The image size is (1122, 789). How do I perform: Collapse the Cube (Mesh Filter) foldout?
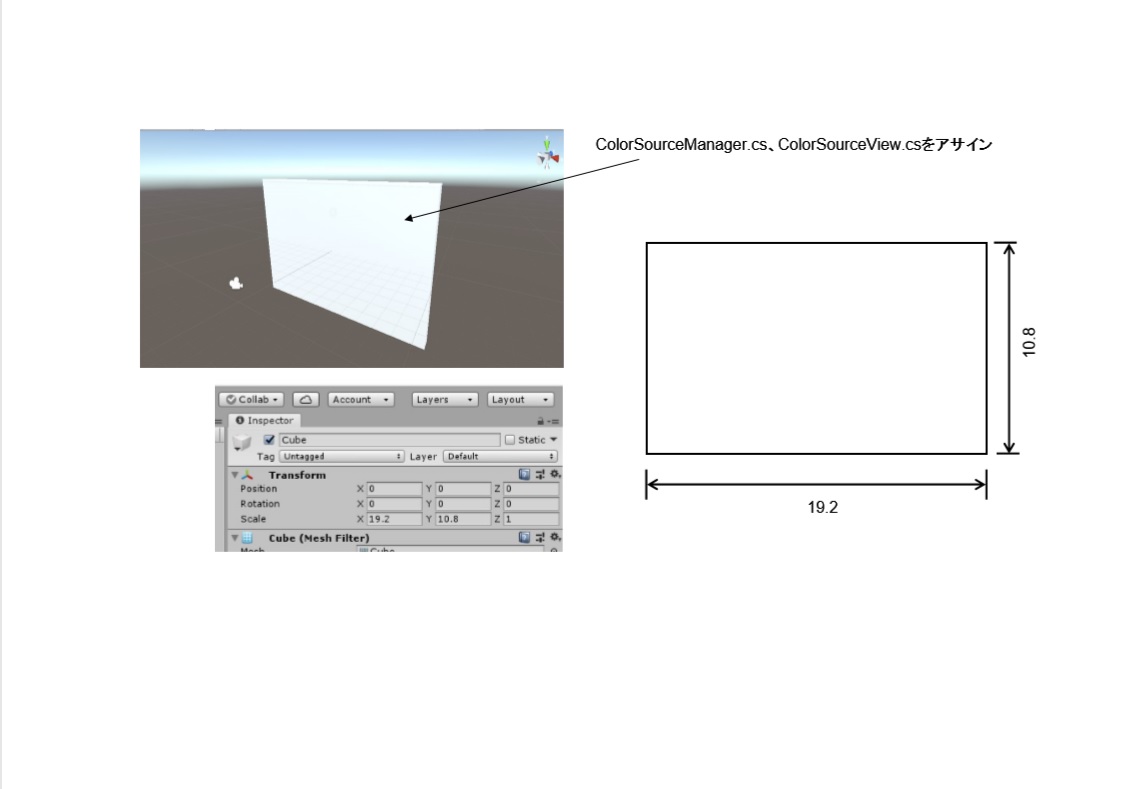[x=235, y=537]
